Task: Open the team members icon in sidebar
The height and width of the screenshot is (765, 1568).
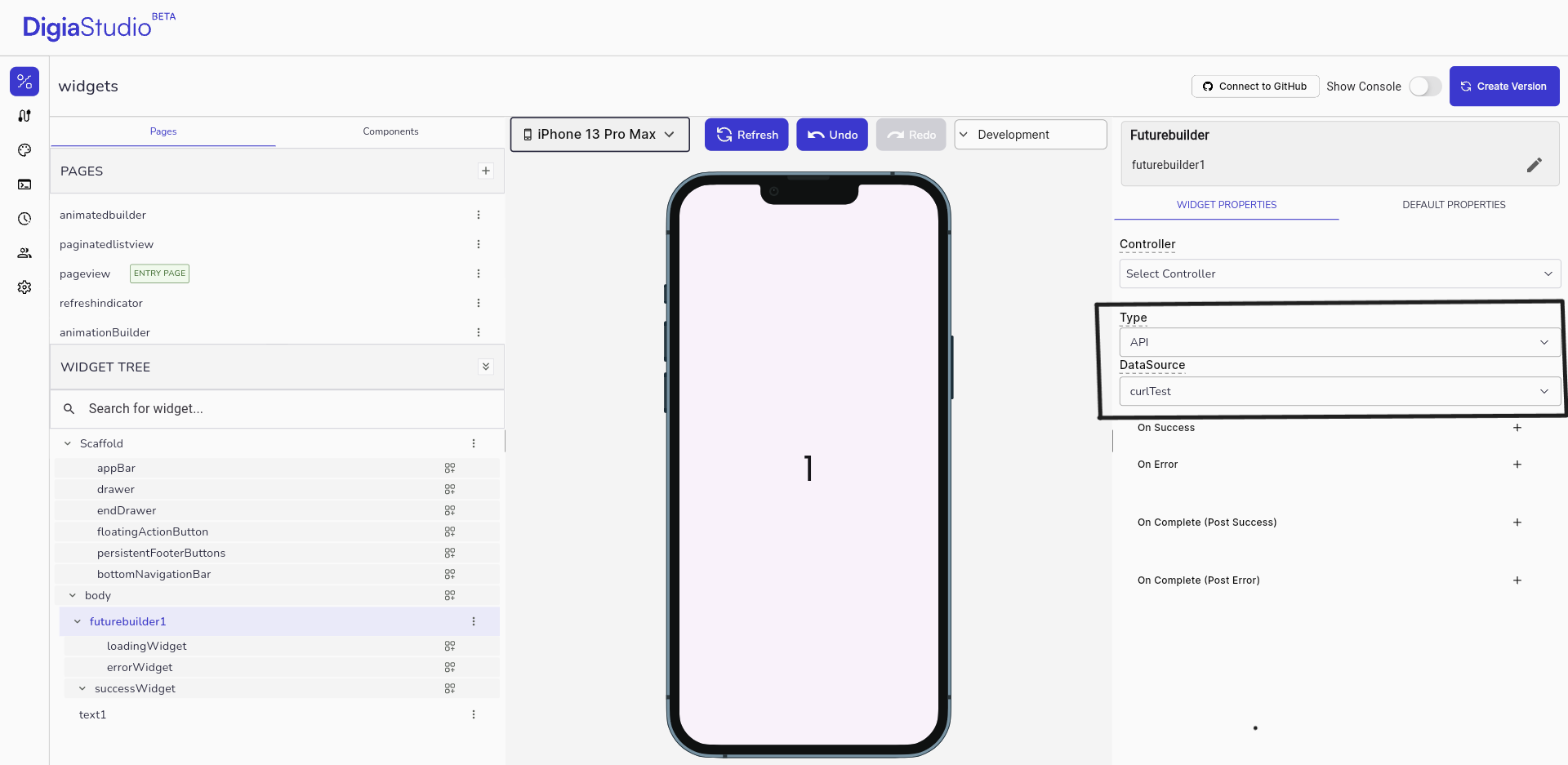Action: (24, 253)
